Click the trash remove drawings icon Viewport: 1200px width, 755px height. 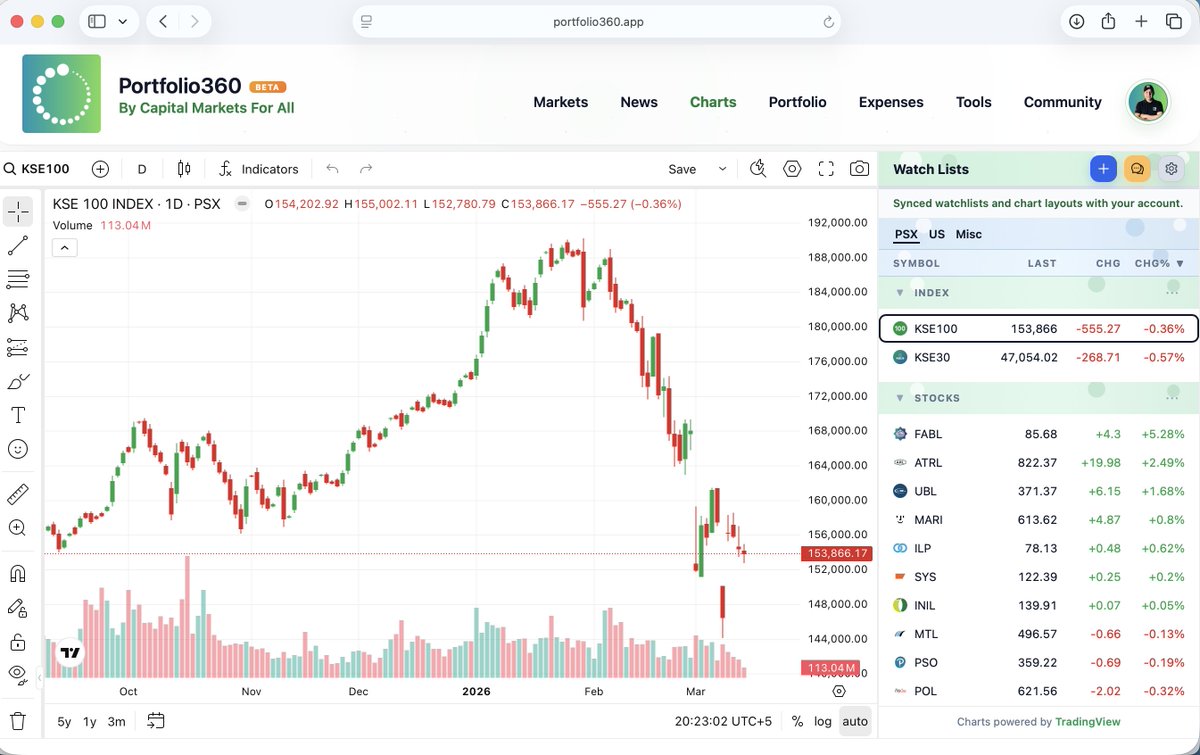(18, 720)
